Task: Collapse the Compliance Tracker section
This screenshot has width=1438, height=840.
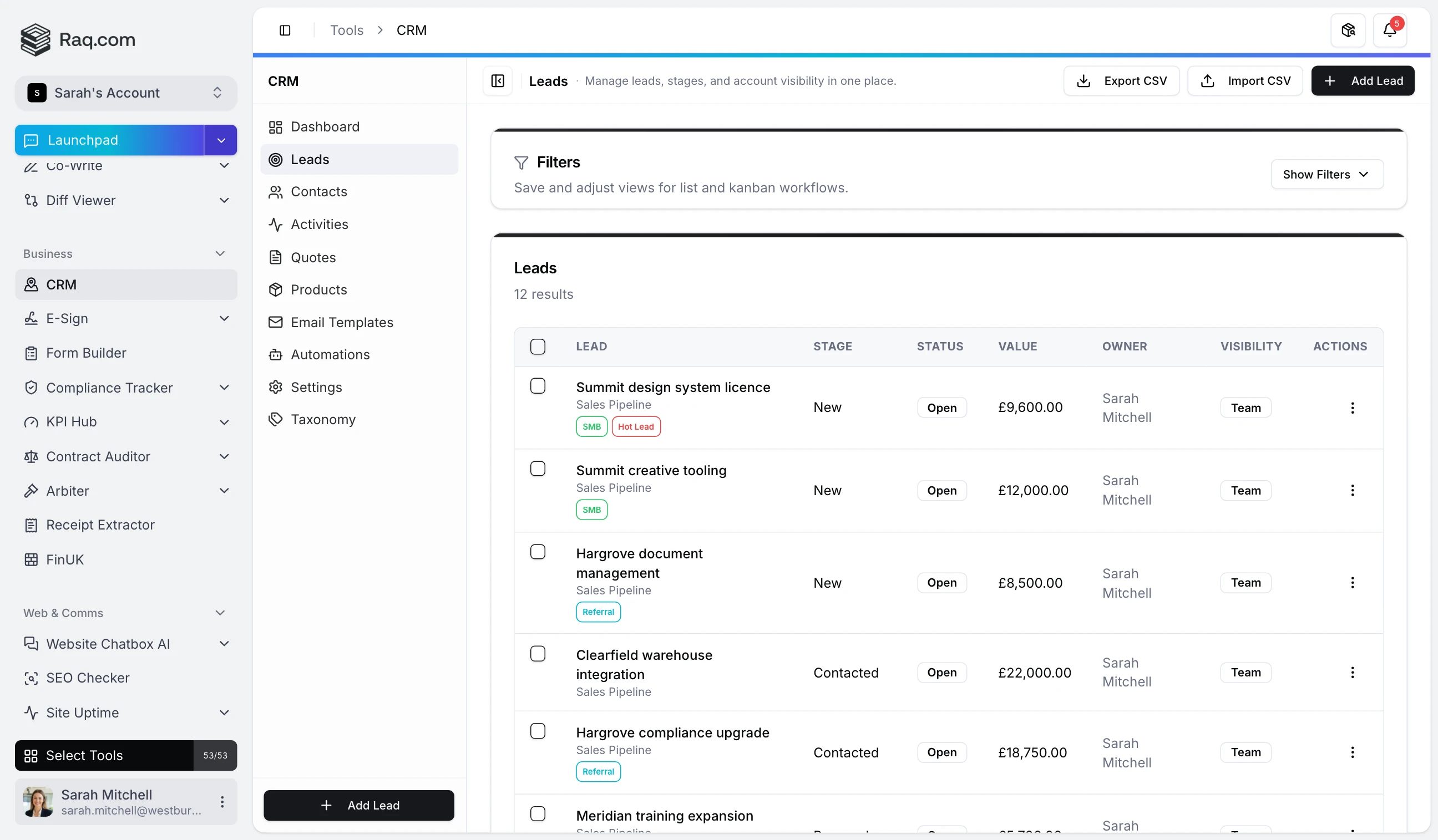Action: [x=224, y=387]
